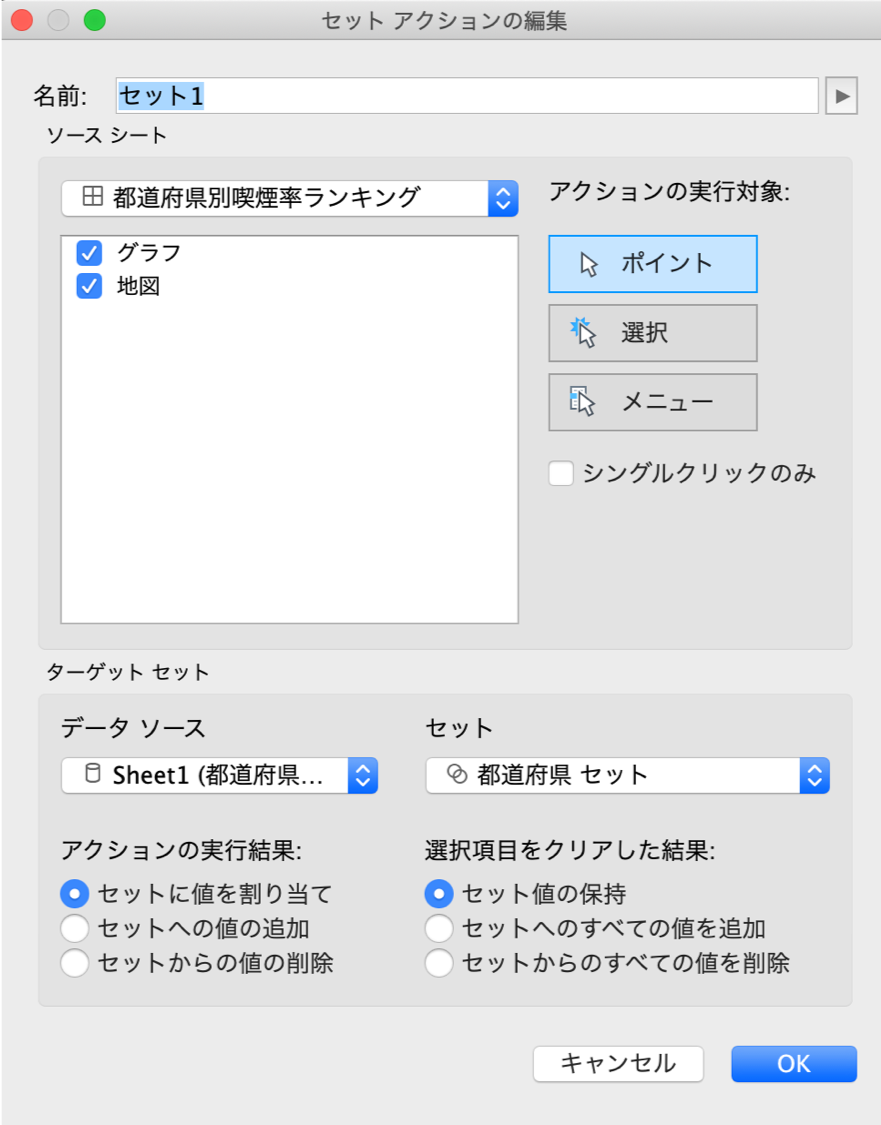Image resolution: width=881 pixels, height=1125 pixels.
Task: Select セットへの値の追加 radio option
Action: 75,928
